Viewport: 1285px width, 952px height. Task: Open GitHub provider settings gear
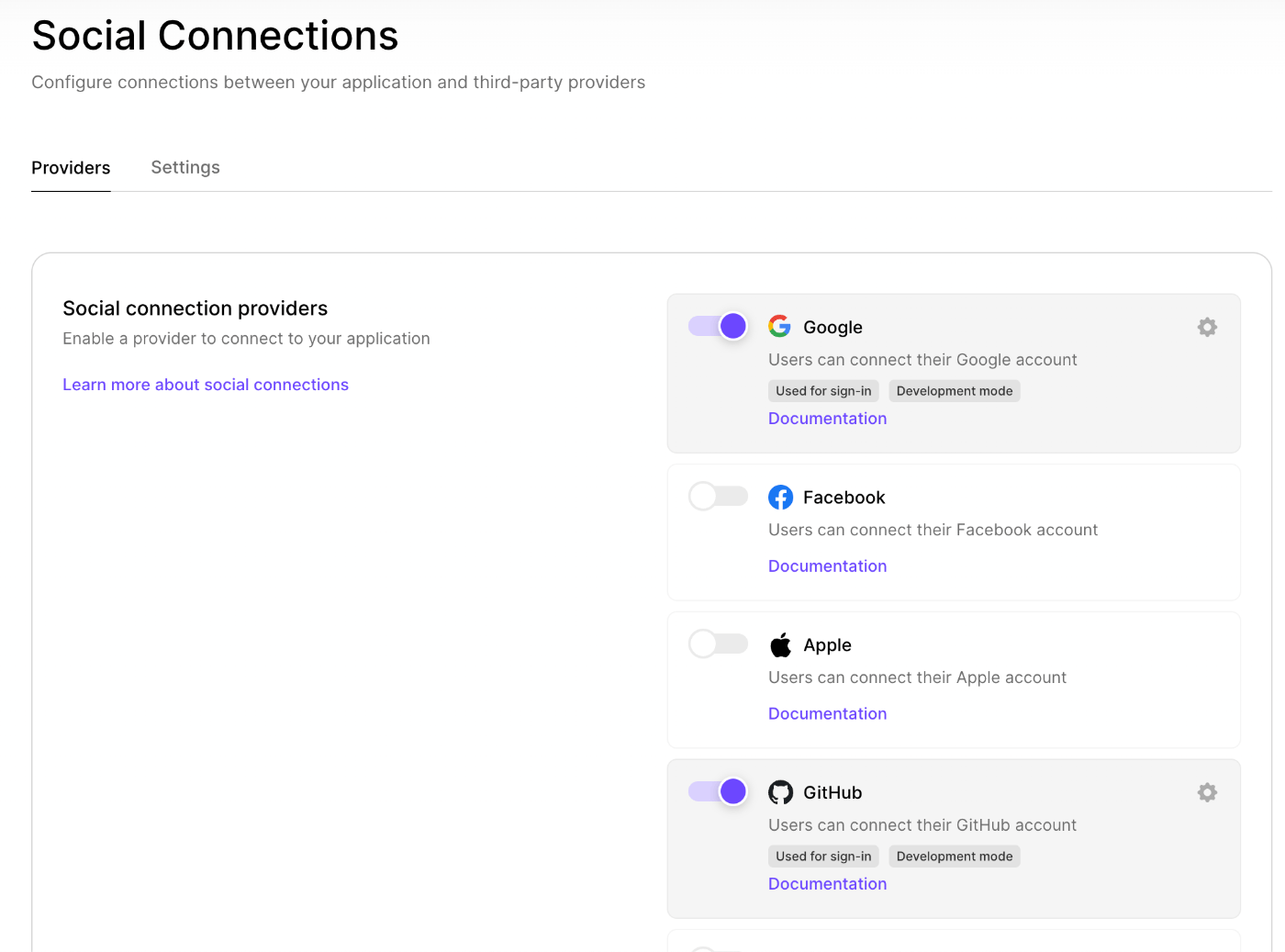[1207, 792]
